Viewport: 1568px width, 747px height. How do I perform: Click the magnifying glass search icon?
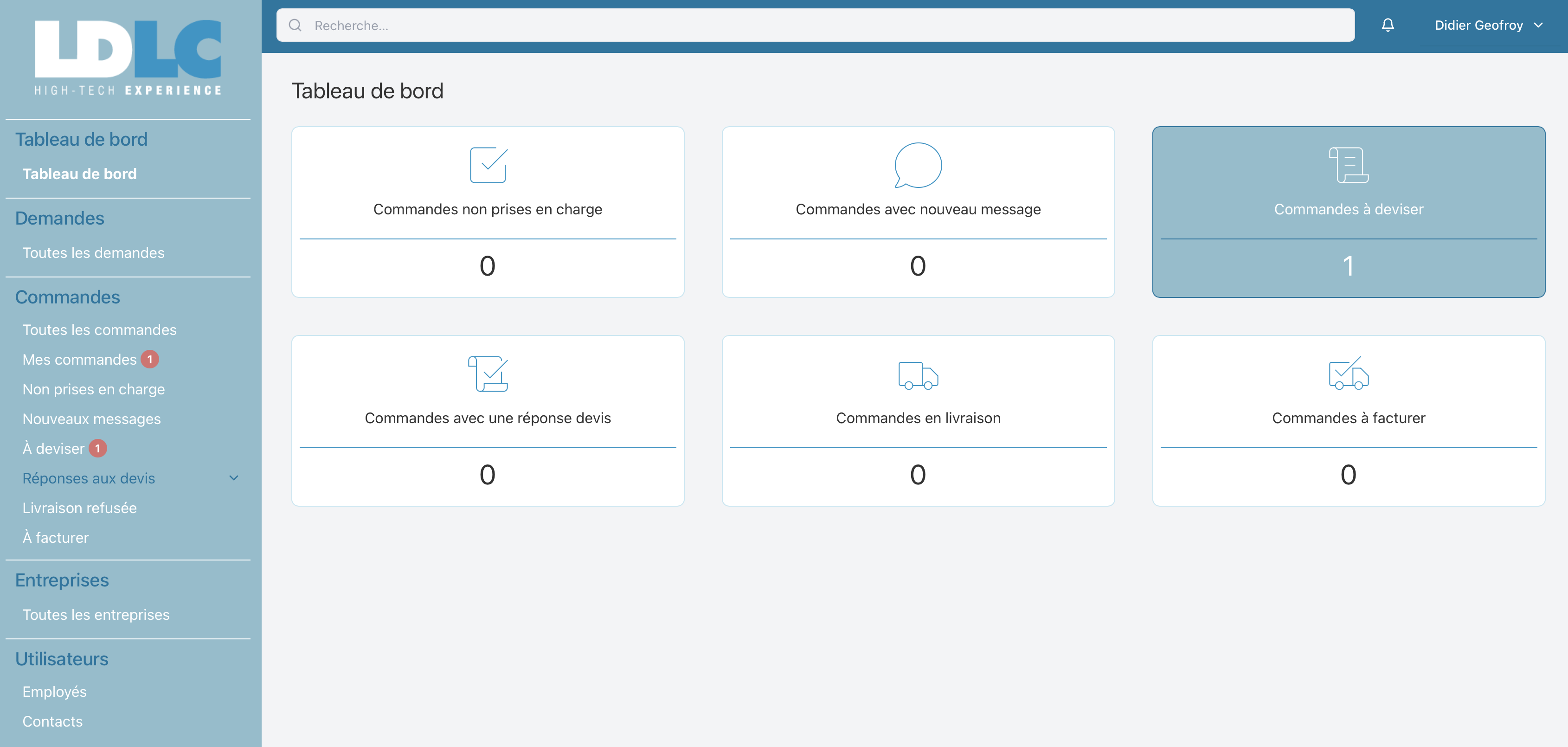pos(295,25)
